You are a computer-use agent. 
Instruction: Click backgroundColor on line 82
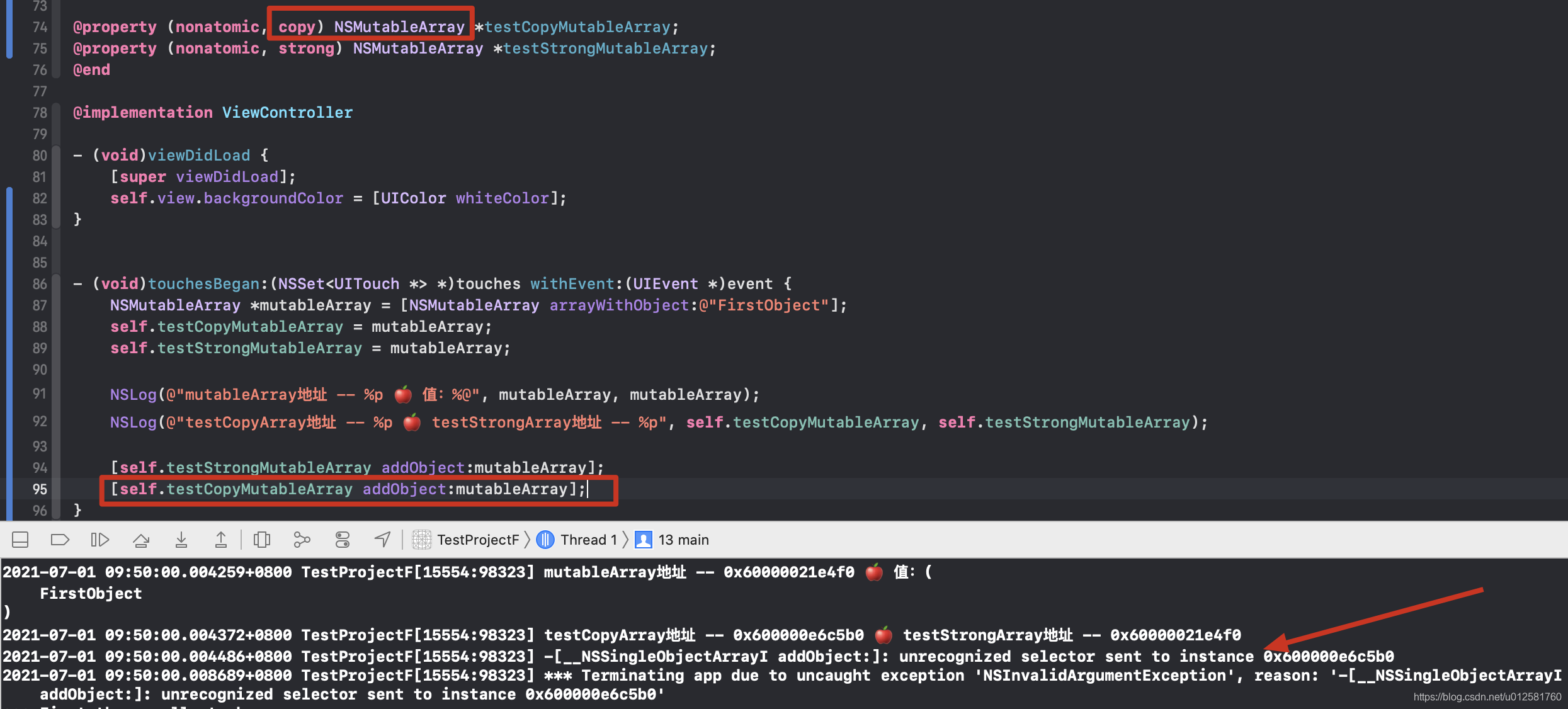pyautogui.click(x=273, y=198)
